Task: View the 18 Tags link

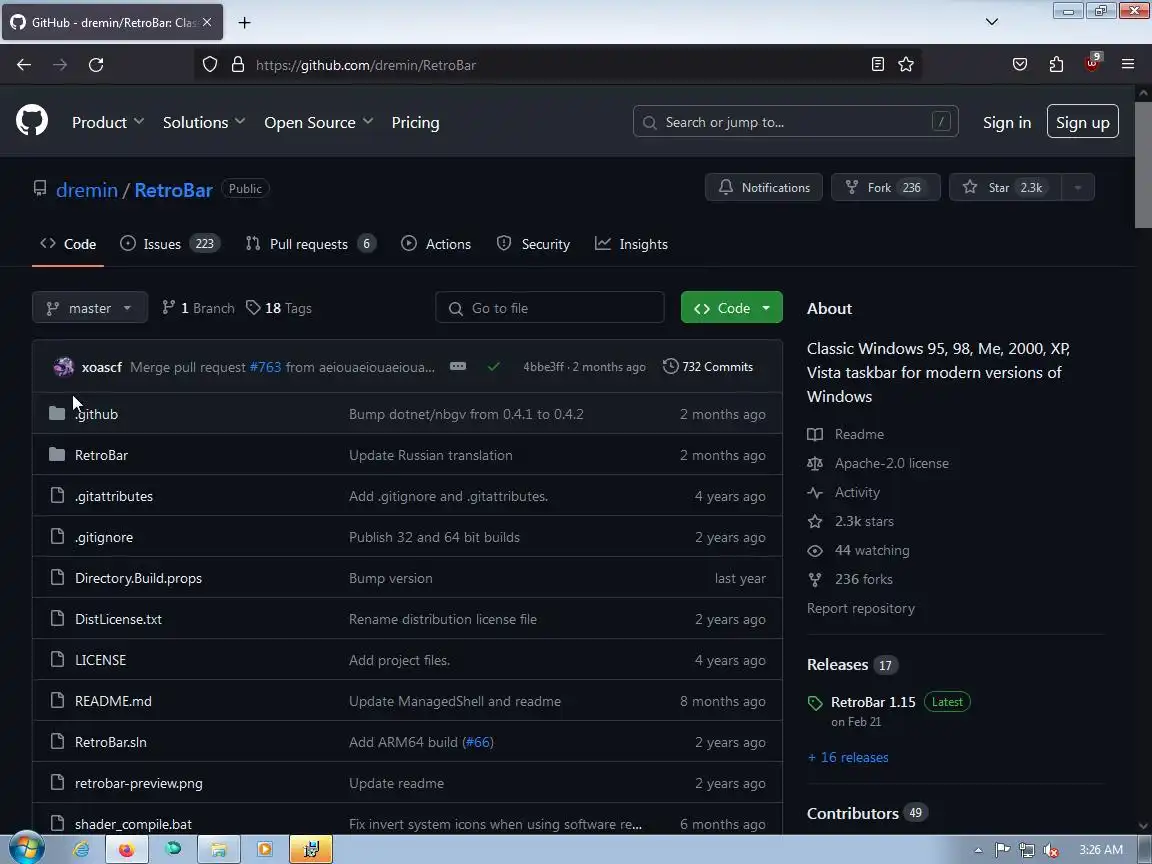Action: click(x=278, y=308)
